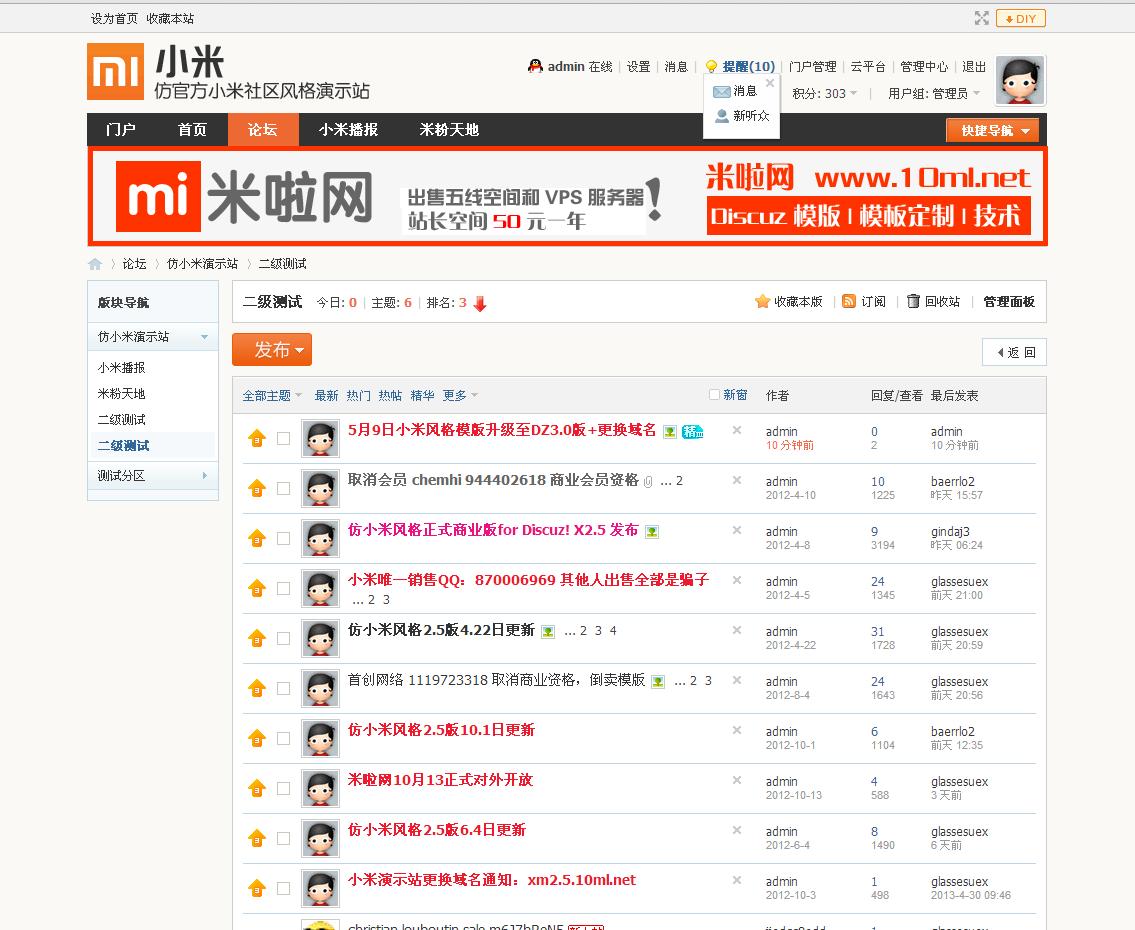
Task: Click sticky arrow icon of 取消会员 thread
Action: [257, 489]
